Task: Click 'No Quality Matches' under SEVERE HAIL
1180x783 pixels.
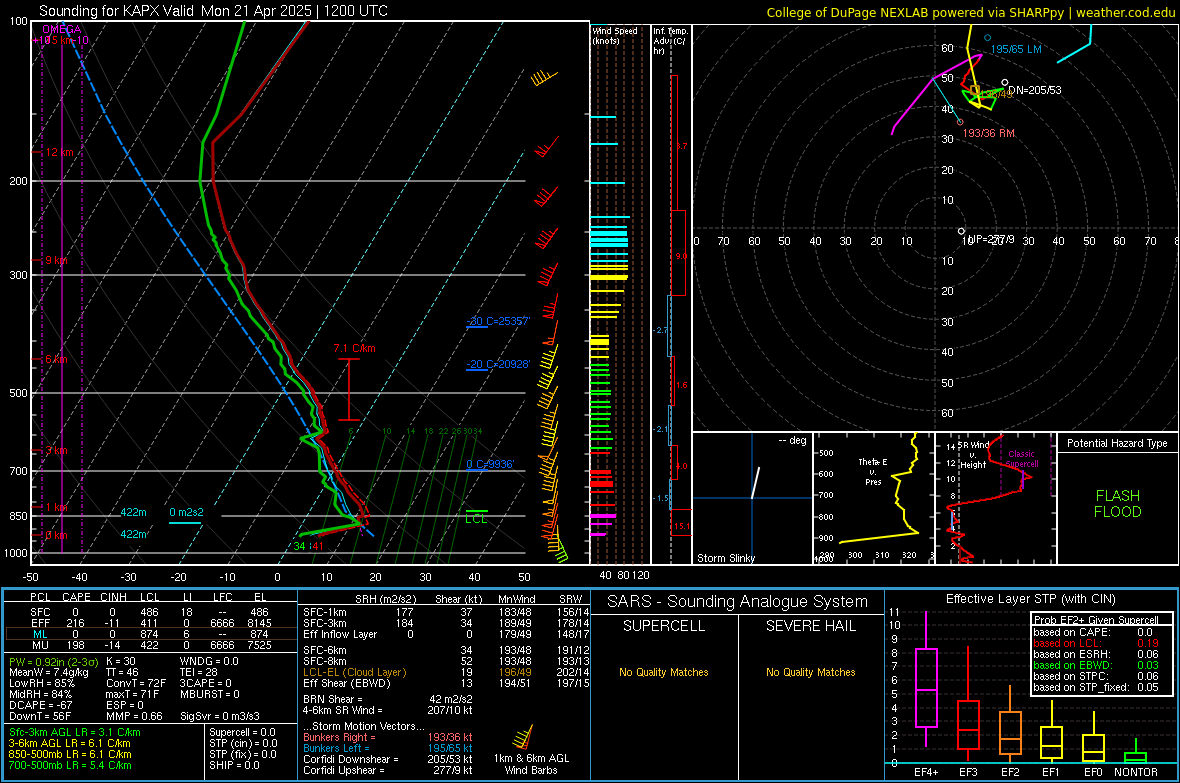Action: (810, 672)
